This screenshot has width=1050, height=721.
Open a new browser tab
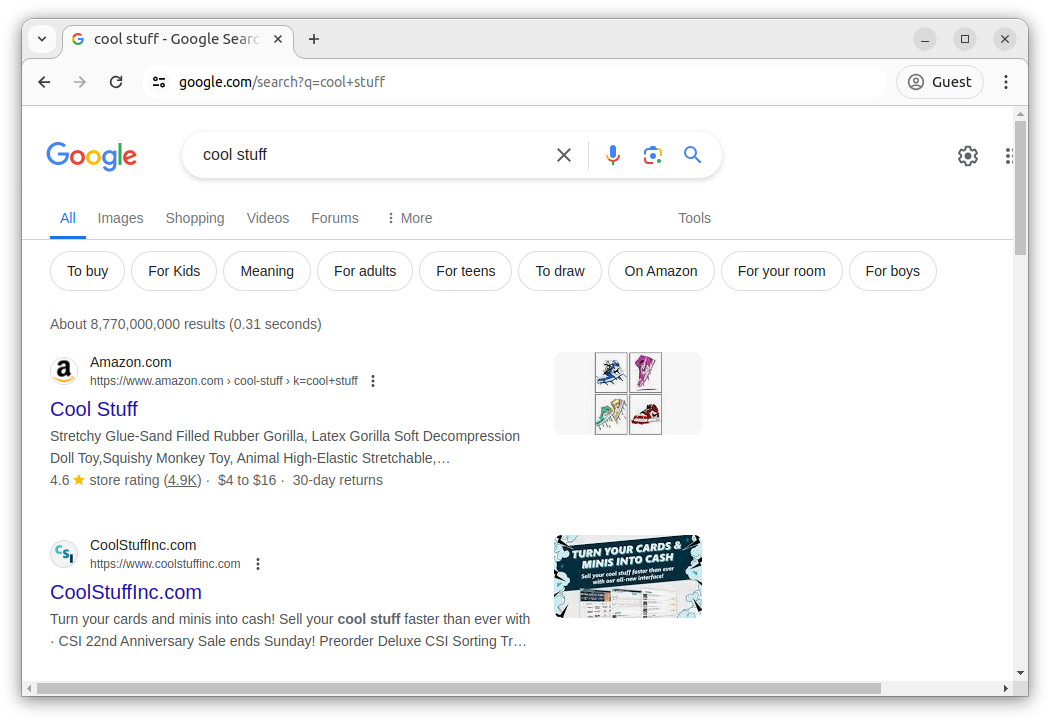coord(313,39)
